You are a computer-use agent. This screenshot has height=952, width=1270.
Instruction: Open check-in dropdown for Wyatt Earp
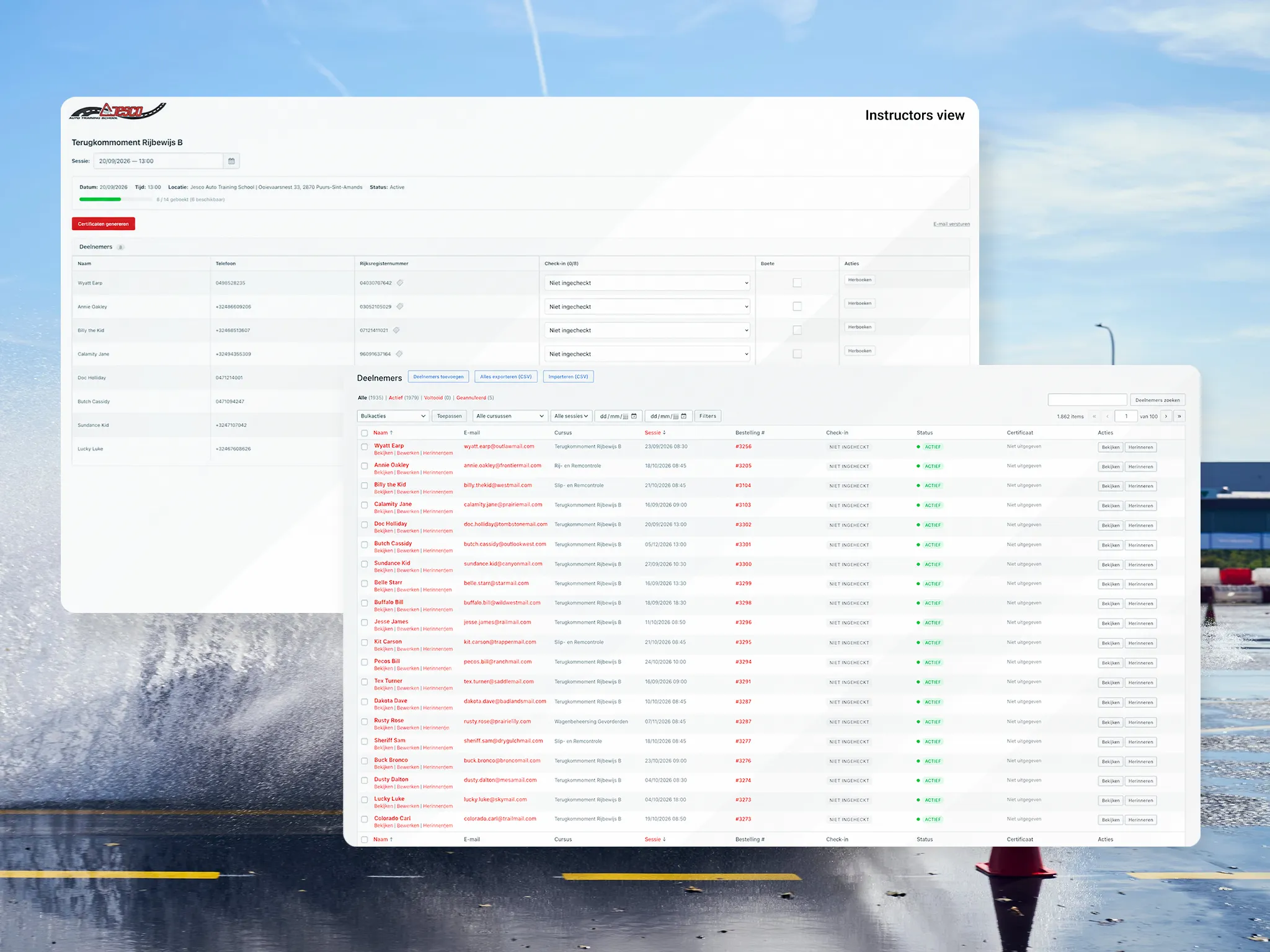click(x=647, y=283)
